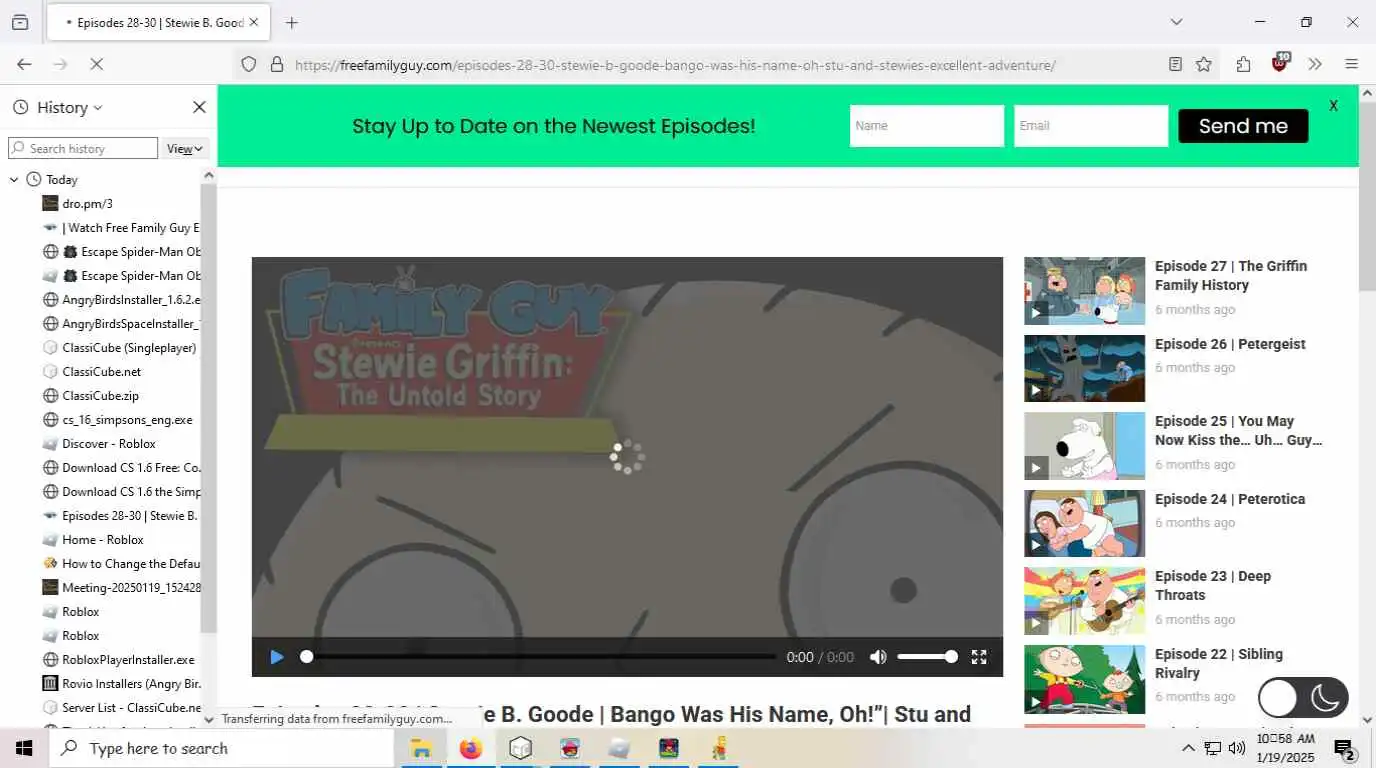Toggle reader view icon
Image resolution: width=1376 pixels, height=768 pixels.
tap(1175, 64)
